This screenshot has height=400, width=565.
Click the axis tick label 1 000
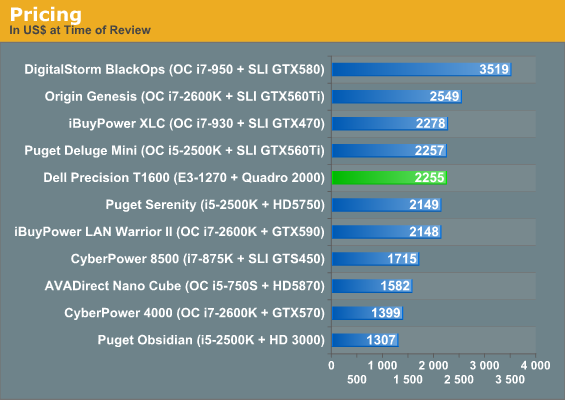[x=382, y=366]
